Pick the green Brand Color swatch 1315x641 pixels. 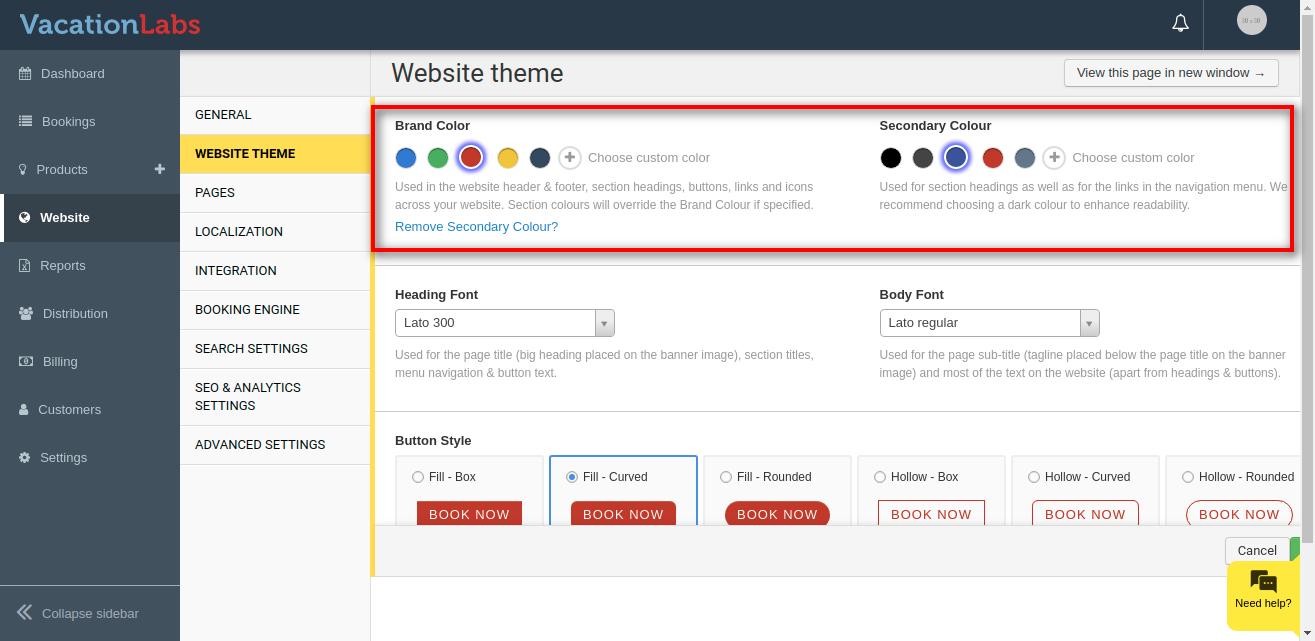click(438, 157)
